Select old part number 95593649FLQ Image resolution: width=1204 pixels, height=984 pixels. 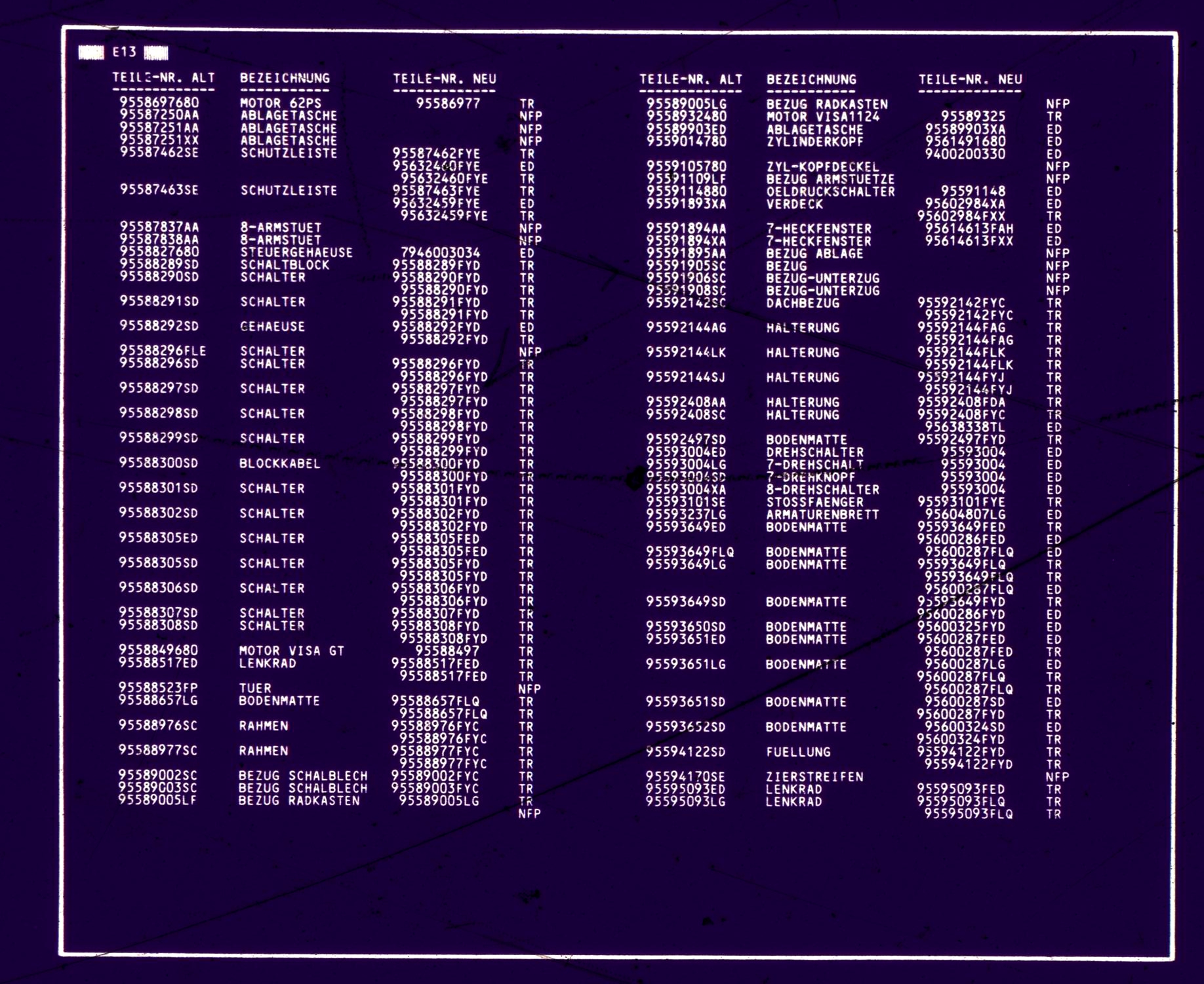(690, 552)
